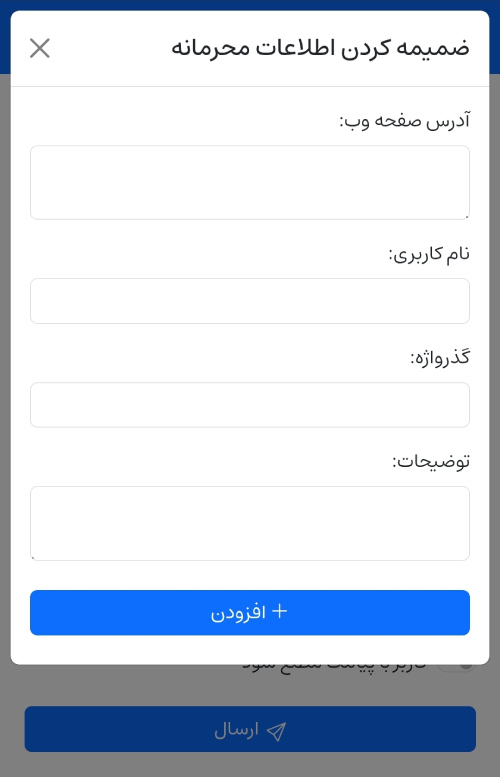The image size is (500, 777).
Task: Click the paper plane icon beside ارسال
Action: pyautogui.click(x=276, y=731)
